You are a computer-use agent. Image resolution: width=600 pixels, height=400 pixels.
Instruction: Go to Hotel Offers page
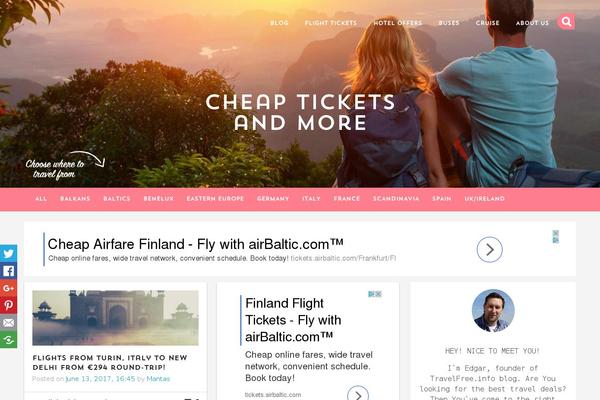pyautogui.click(x=398, y=23)
